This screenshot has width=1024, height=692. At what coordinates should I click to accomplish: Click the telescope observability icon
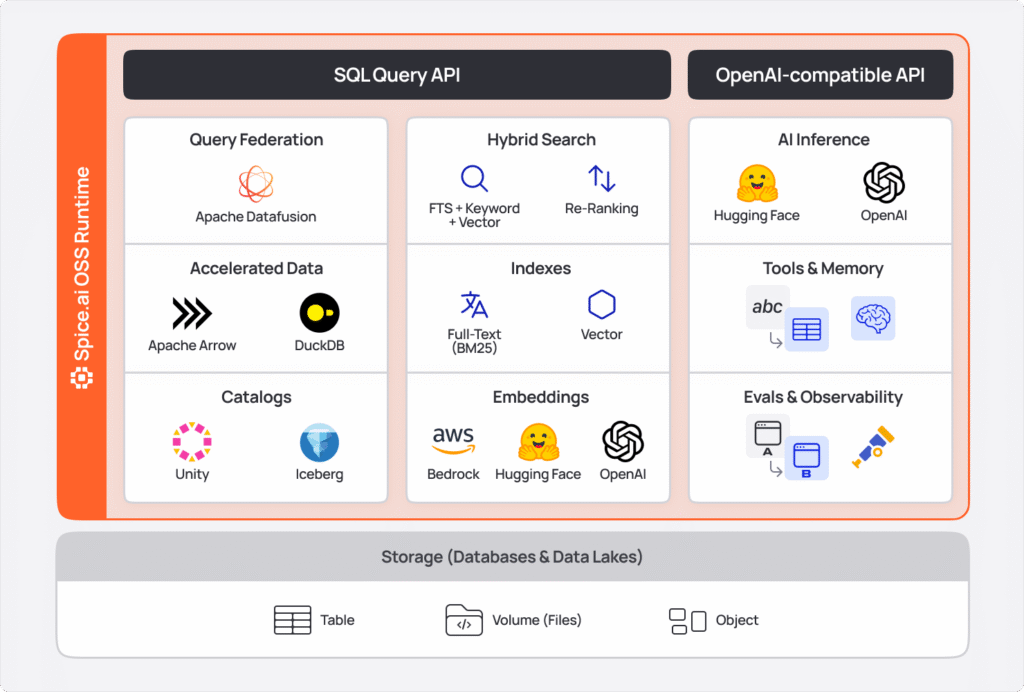[872, 447]
